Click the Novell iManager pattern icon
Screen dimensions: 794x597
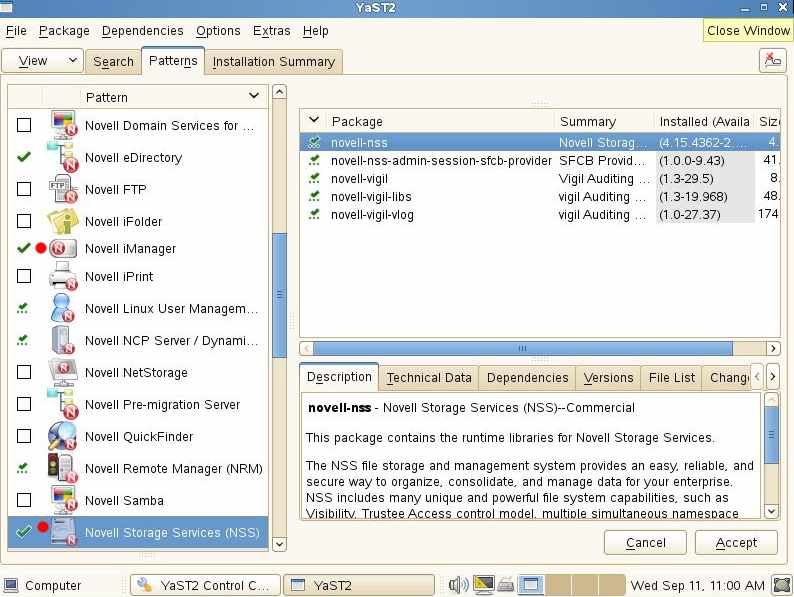tap(63, 249)
